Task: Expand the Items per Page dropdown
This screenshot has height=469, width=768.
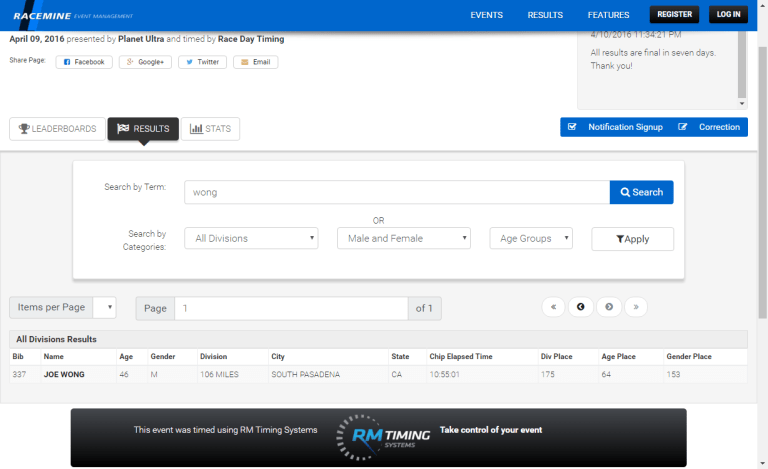Action: coord(104,308)
